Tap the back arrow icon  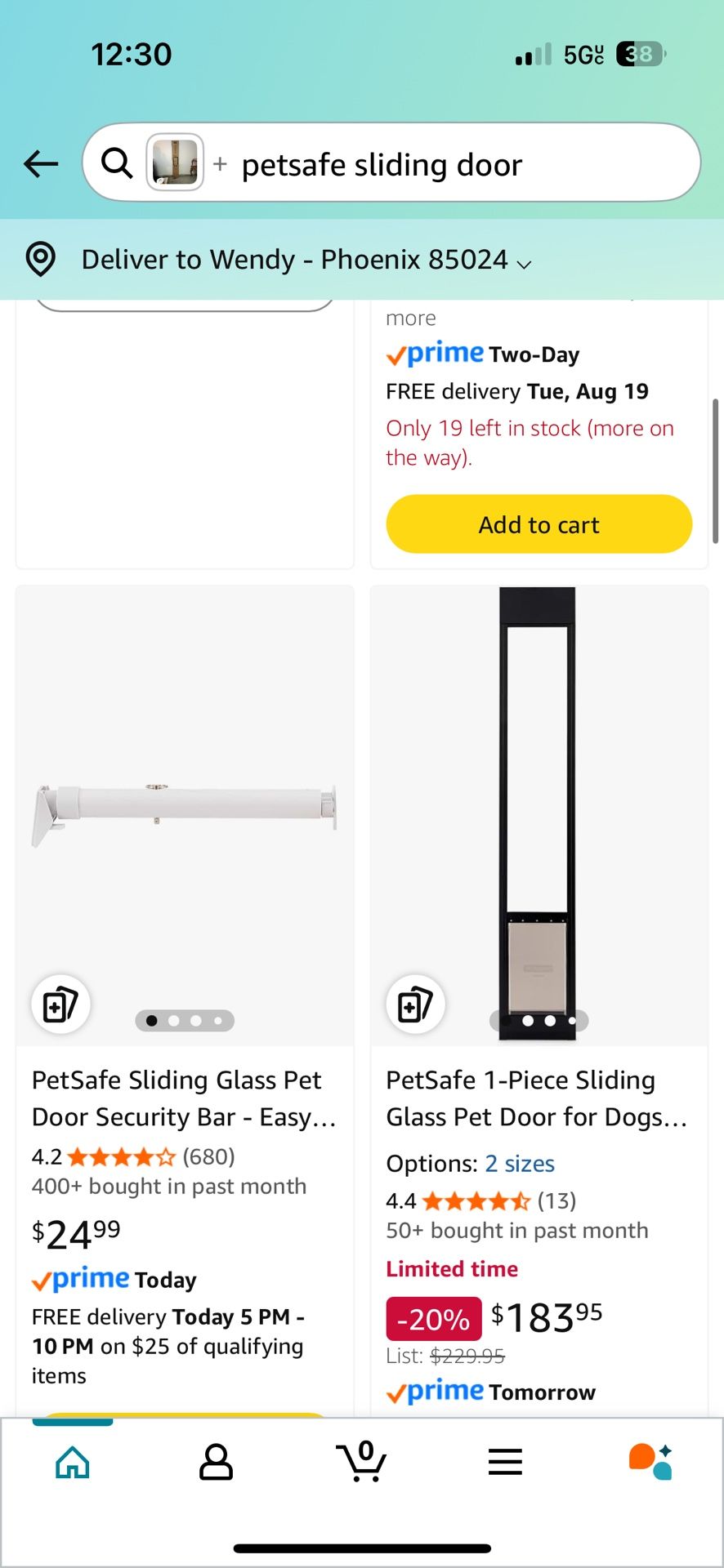click(41, 163)
